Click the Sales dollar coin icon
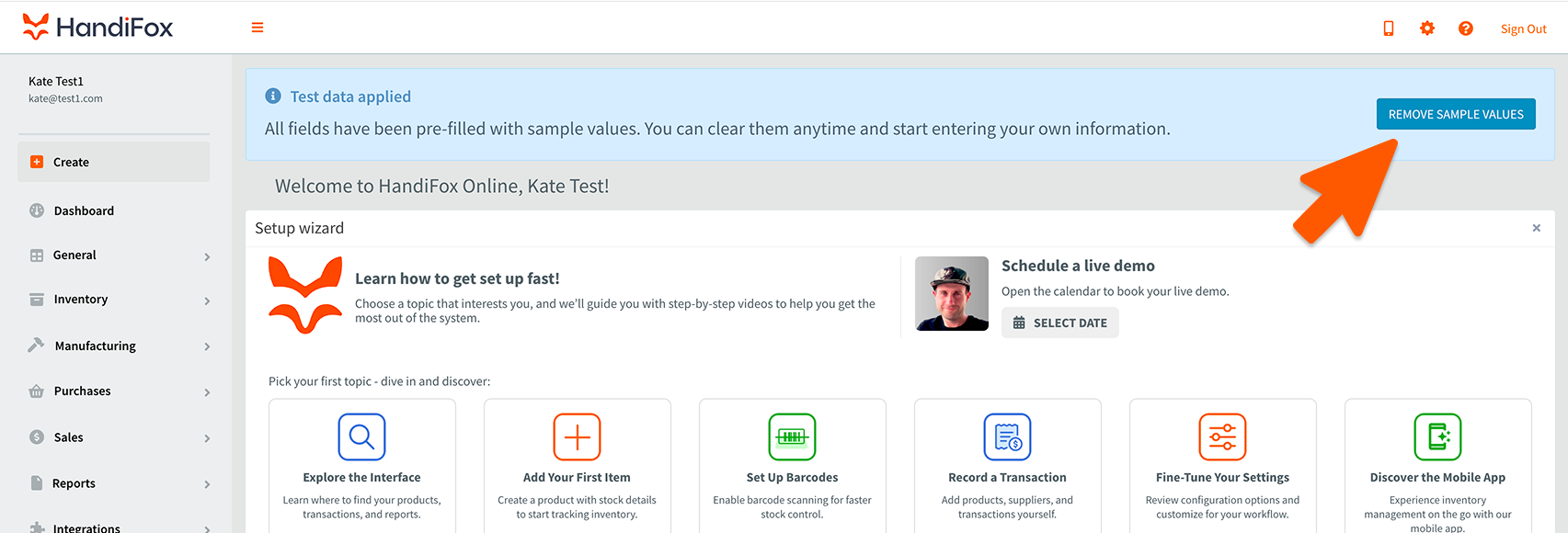1568x533 pixels. point(37,437)
